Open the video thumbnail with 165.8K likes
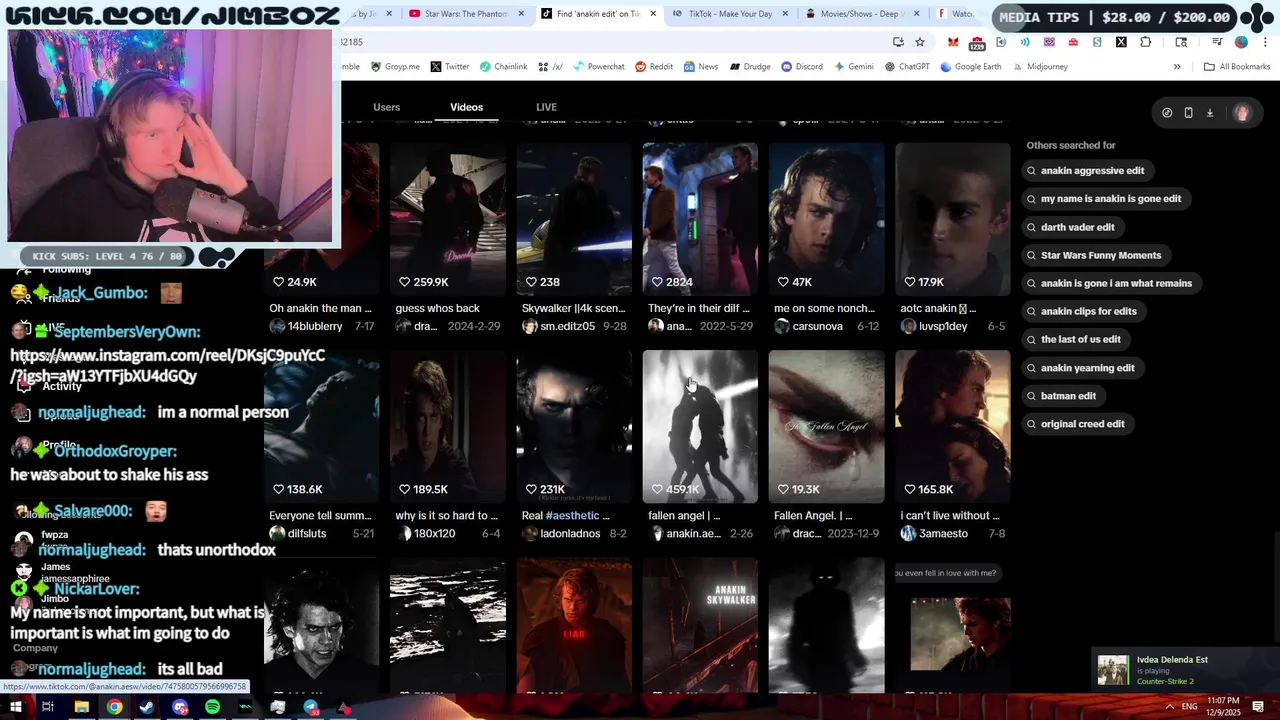 click(952, 426)
